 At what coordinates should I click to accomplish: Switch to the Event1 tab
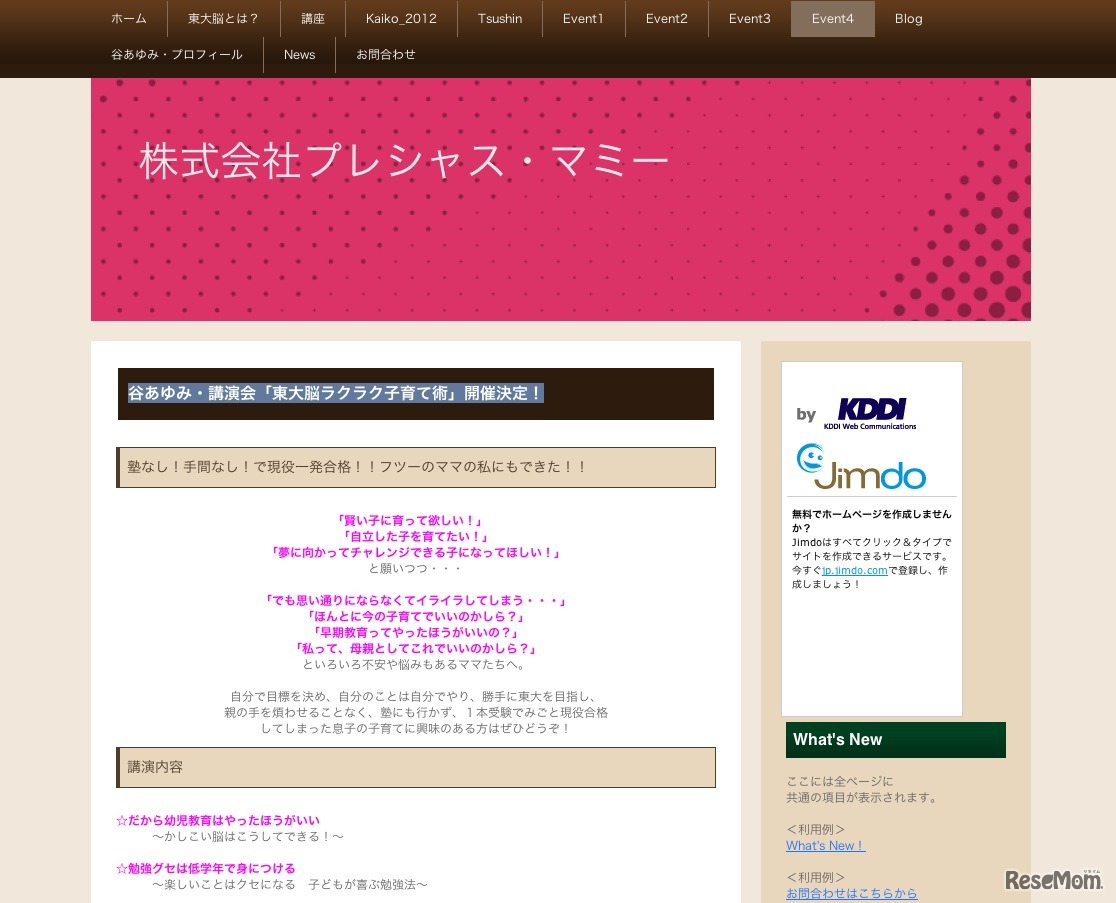(583, 18)
